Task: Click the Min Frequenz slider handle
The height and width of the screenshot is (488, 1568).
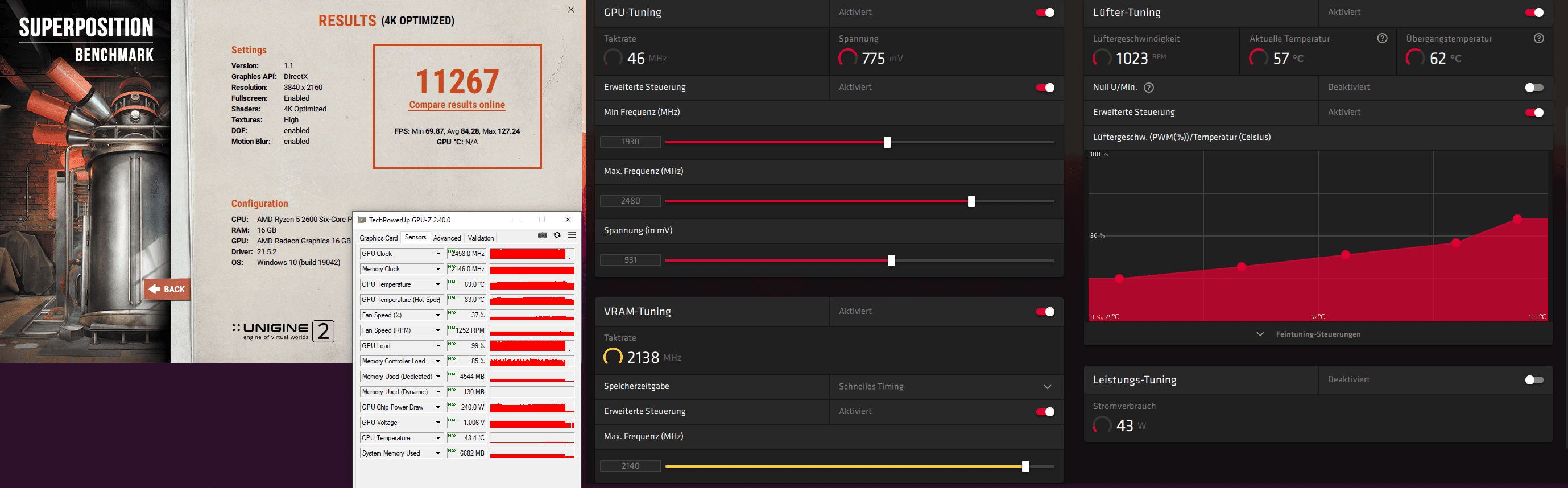Action: click(x=887, y=142)
